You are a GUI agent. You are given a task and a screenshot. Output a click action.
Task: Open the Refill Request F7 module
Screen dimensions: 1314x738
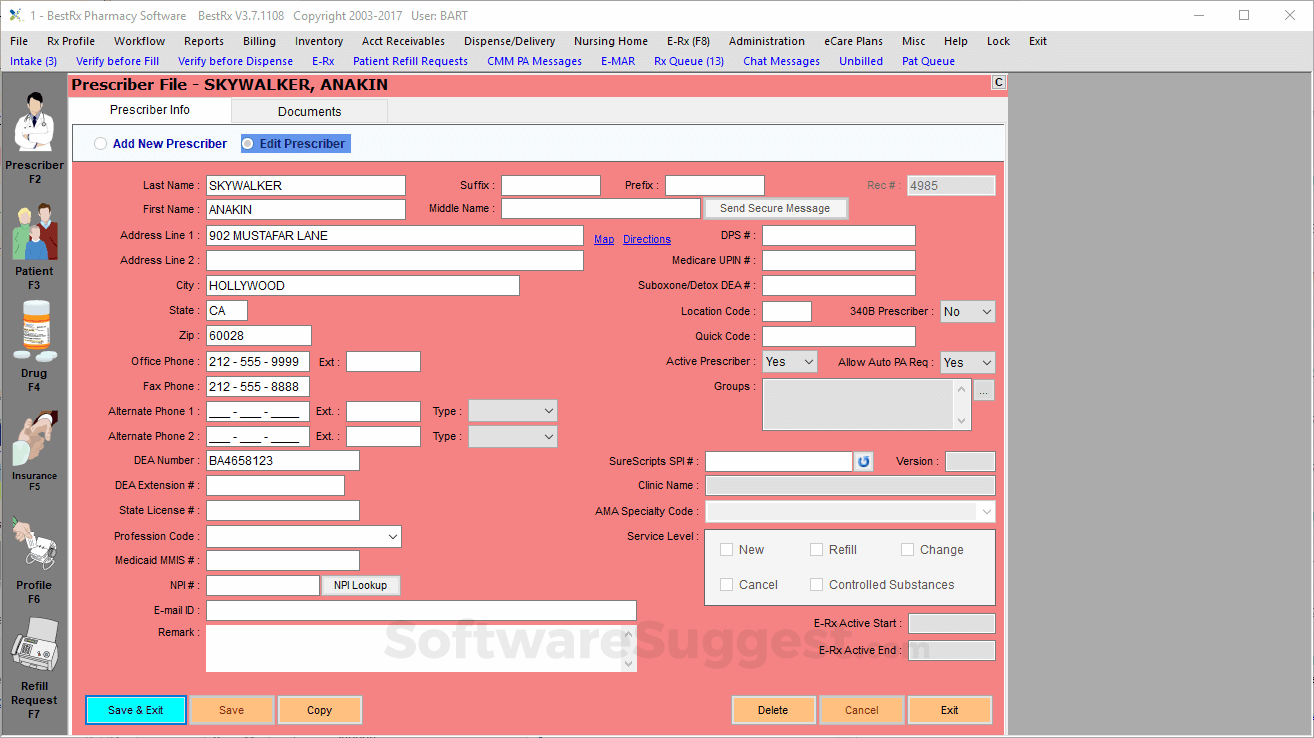pos(34,655)
